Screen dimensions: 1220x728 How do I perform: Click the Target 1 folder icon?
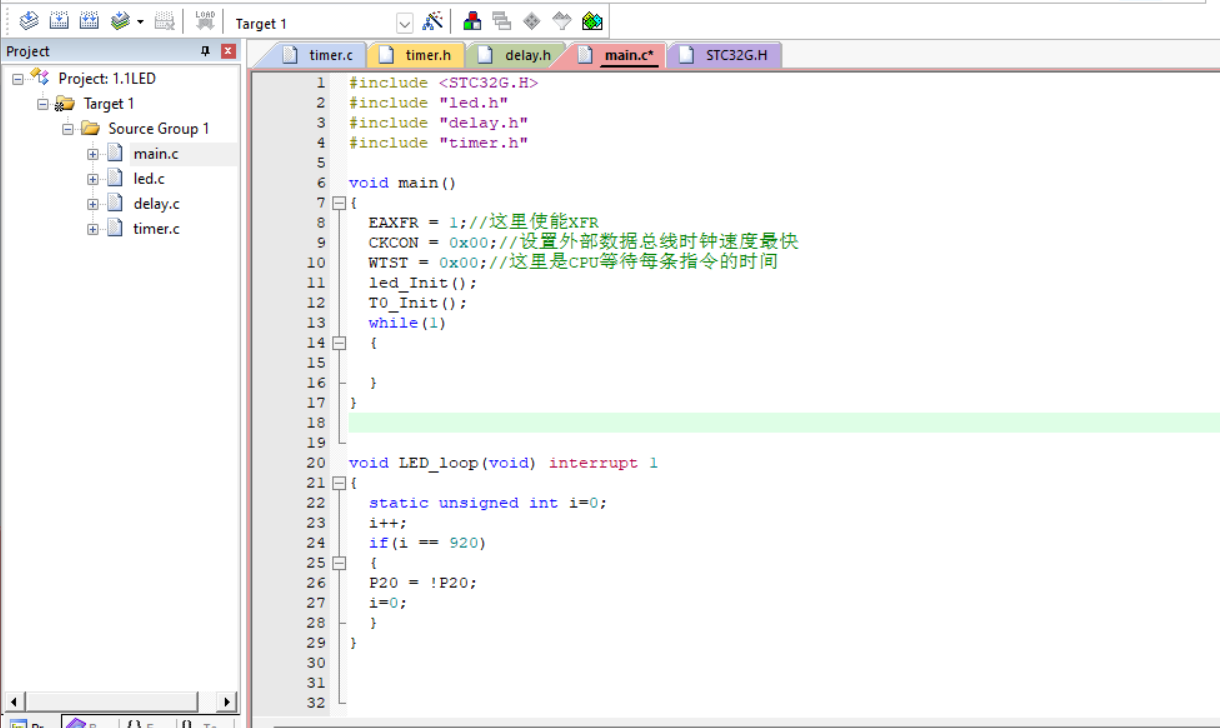65,103
